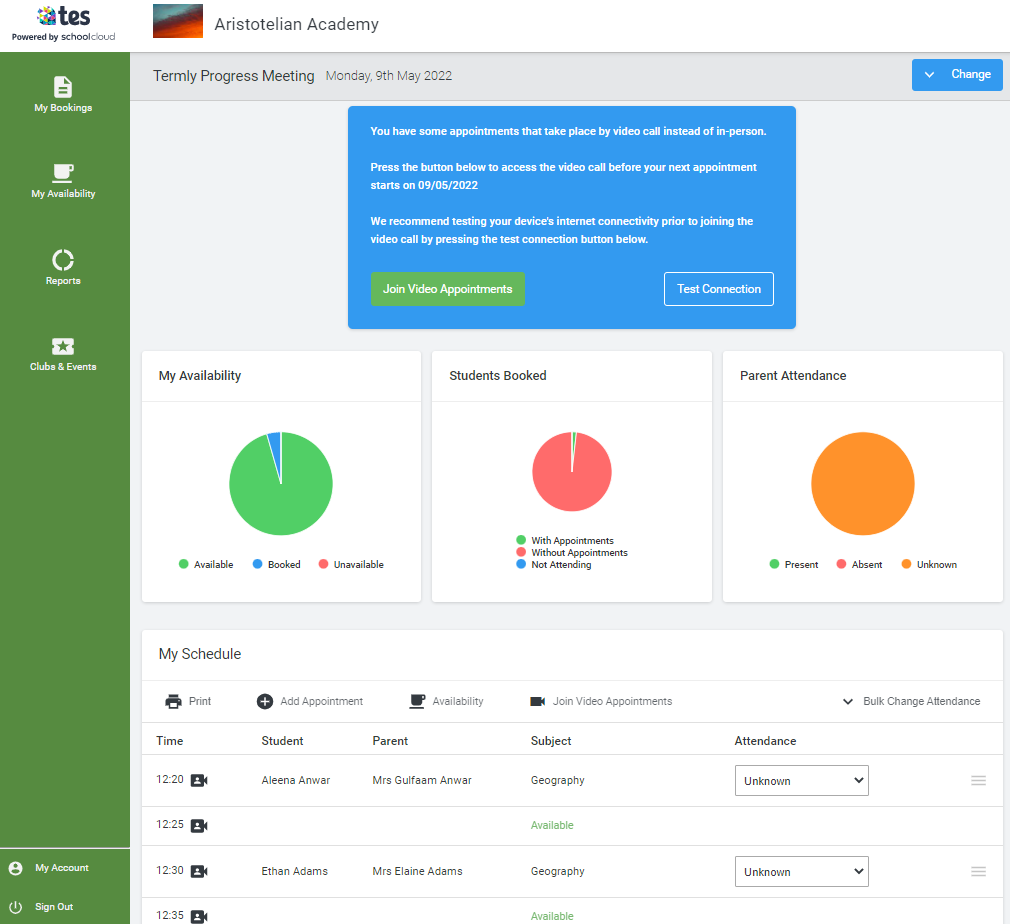Image resolution: width=1010 pixels, height=924 pixels.
Task: Open row menu for Aleena Anwar appointment
Action: click(978, 780)
